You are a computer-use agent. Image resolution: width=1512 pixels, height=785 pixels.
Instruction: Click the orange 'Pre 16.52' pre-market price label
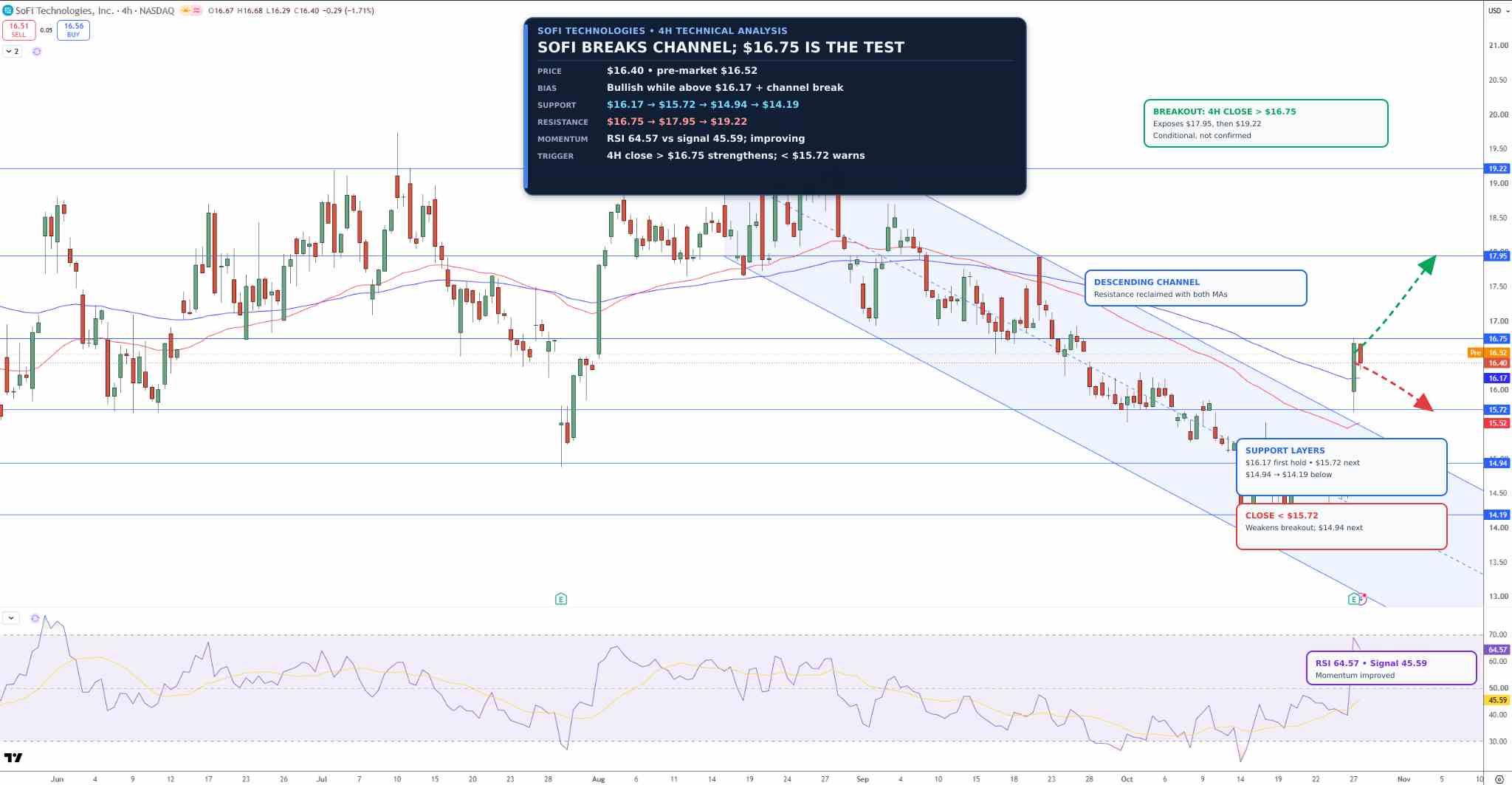(1489, 353)
